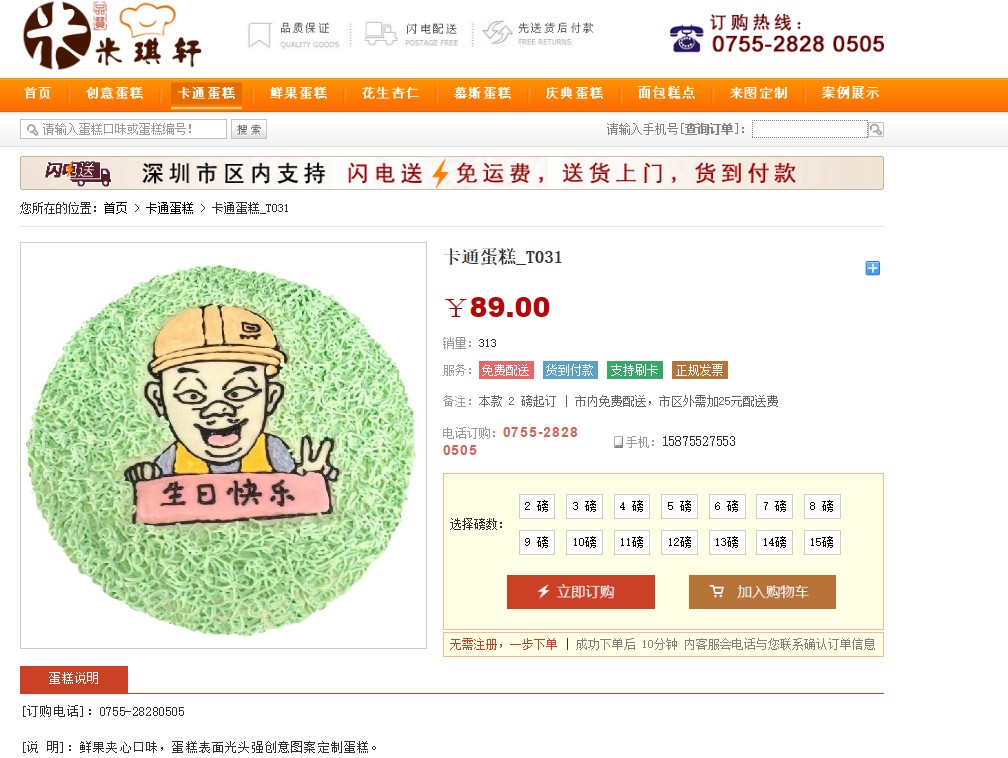This screenshot has width=1008, height=758.
Task: Choose the 10磅 weight option
Action: click(x=584, y=542)
